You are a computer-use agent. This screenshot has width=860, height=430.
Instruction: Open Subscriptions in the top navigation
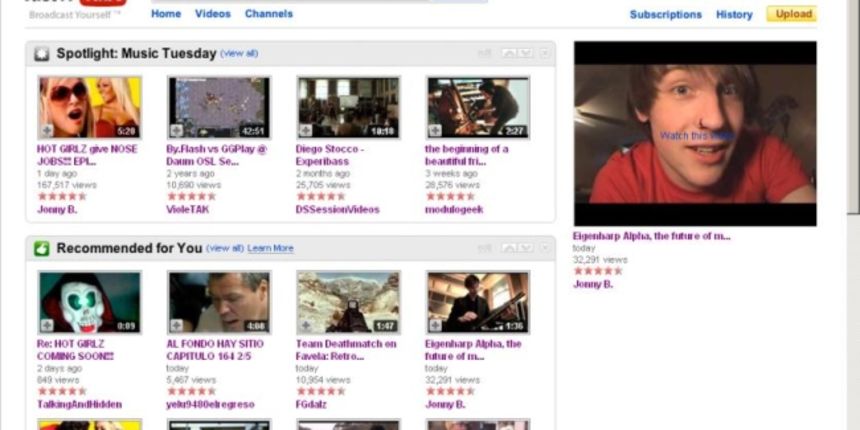coord(666,15)
